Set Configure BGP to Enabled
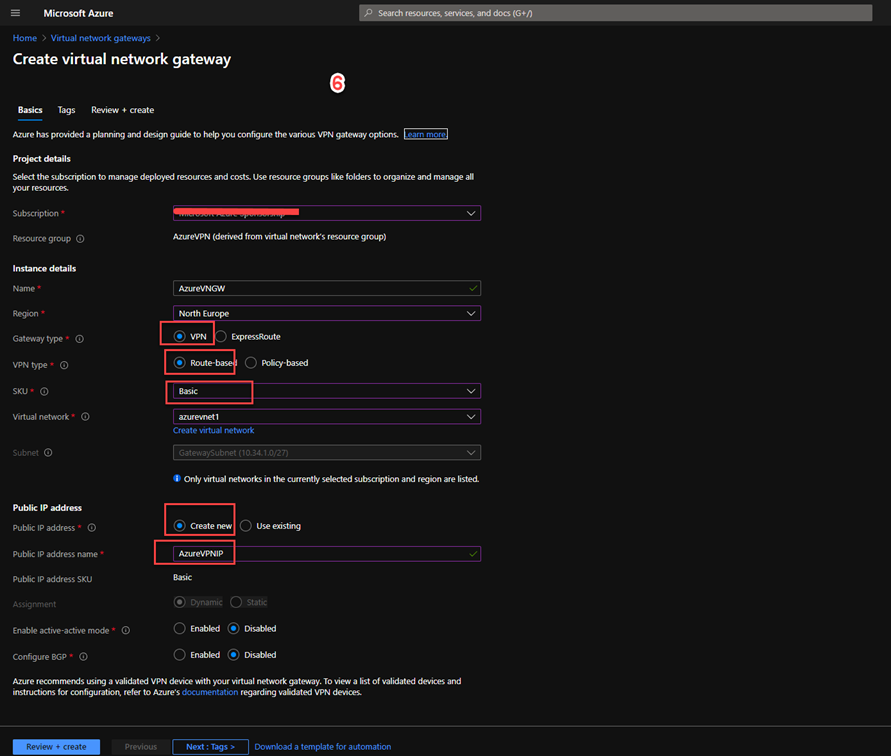 coord(180,655)
